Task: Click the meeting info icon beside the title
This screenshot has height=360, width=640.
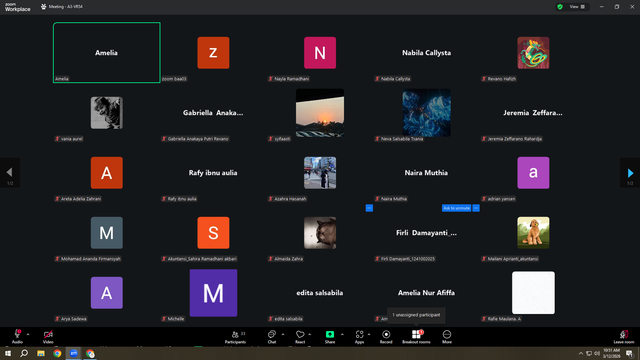Action: 43,7
